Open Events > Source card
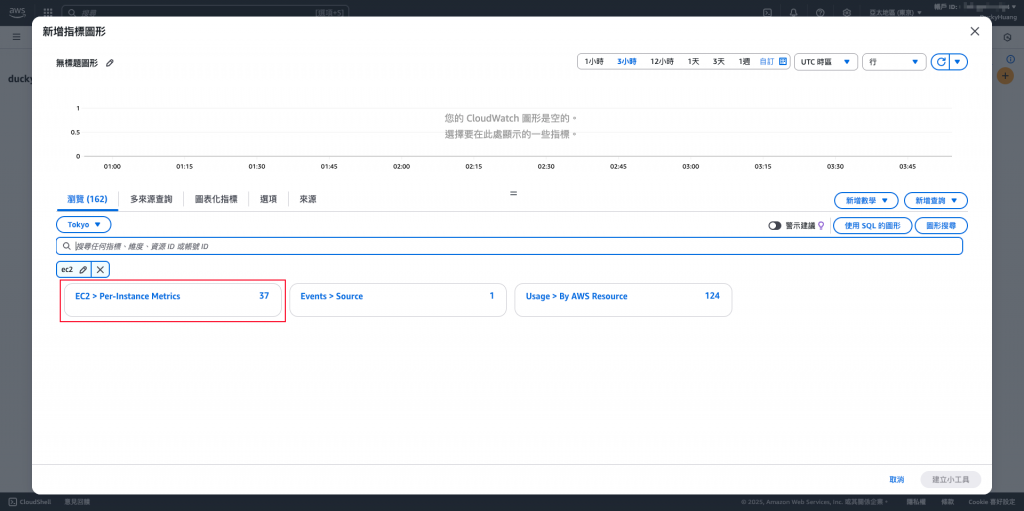This screenshot has width=1024, height=511. tap(398, 300)
